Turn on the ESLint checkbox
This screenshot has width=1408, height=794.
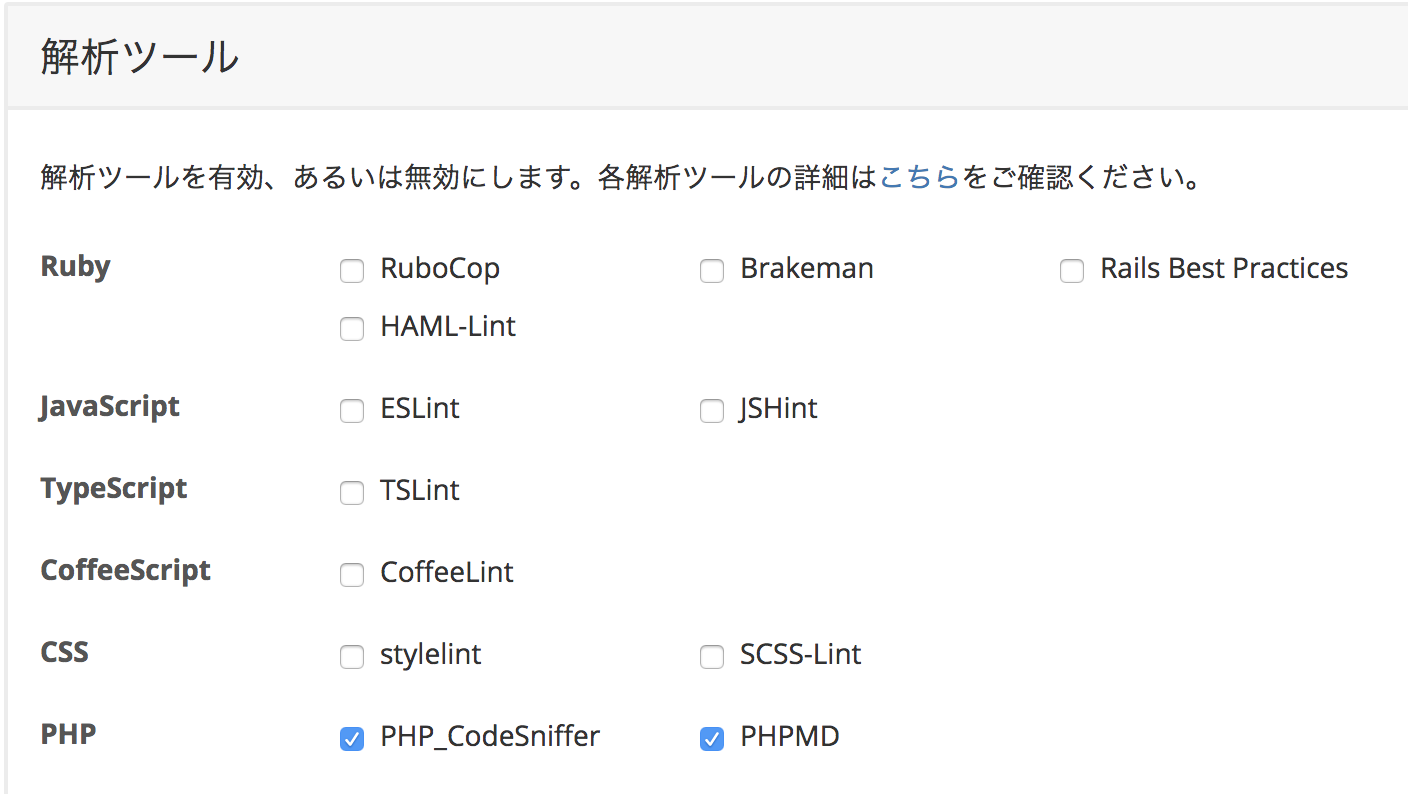click(x=352, y=411)
